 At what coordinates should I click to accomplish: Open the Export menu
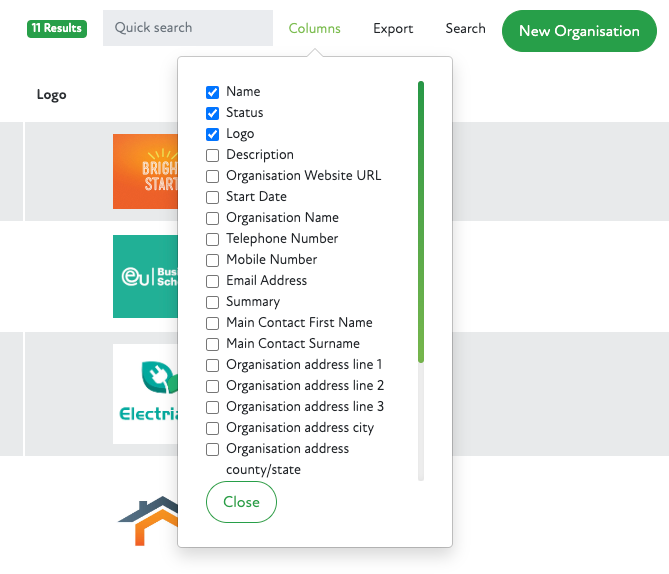pyautogui.click(x=393, y=28)
